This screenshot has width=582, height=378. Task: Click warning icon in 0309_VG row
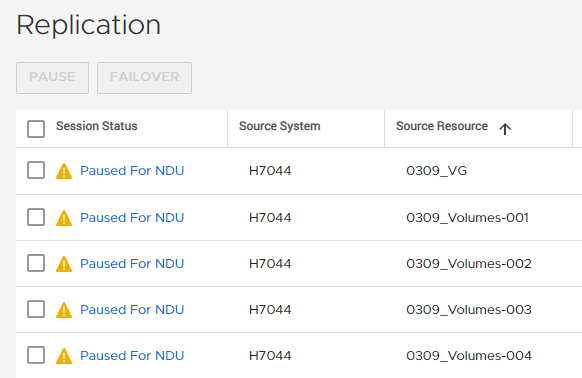click(64, 171)
